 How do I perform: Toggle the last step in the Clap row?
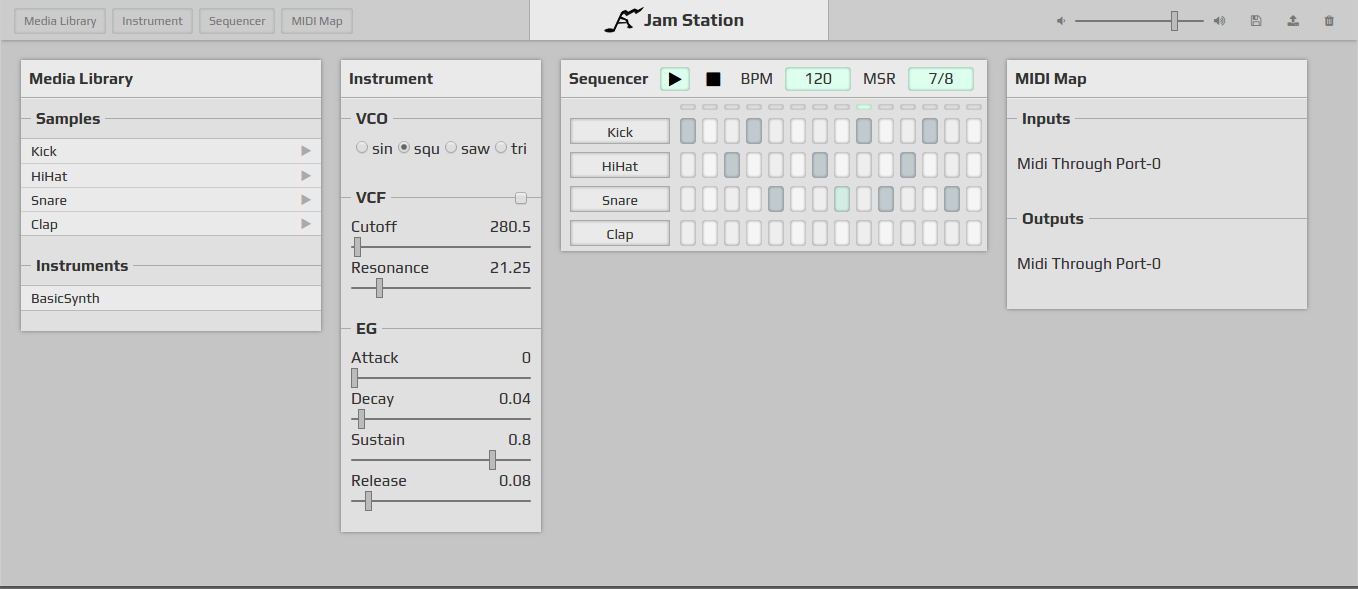pos(974,233)
